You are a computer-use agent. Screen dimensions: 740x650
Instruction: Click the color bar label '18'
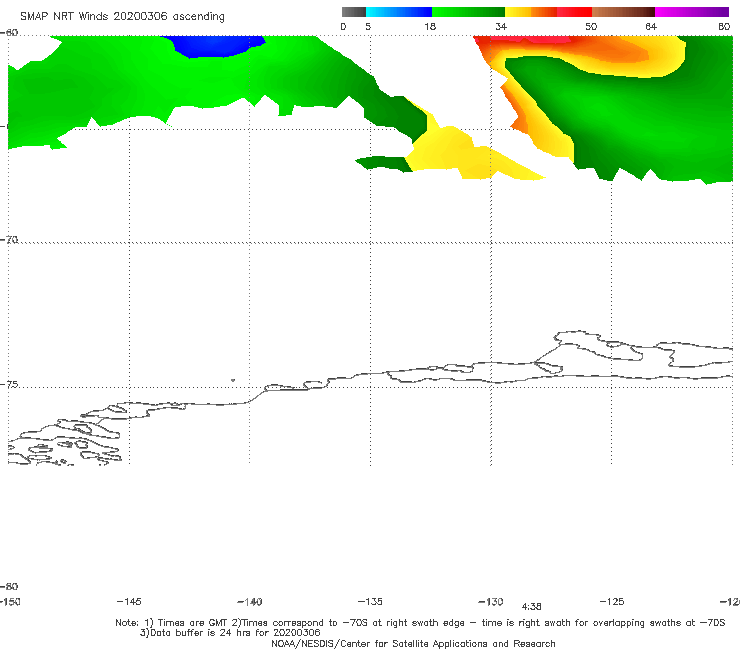[430, 26]
